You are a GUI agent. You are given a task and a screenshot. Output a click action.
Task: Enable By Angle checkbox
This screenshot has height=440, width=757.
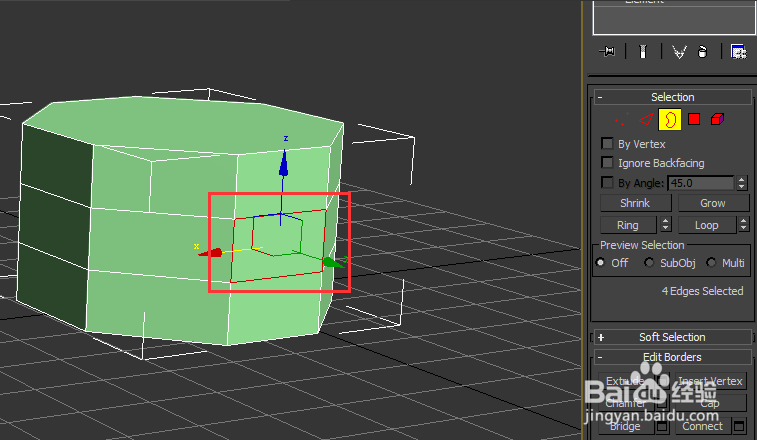coord(607,183)
